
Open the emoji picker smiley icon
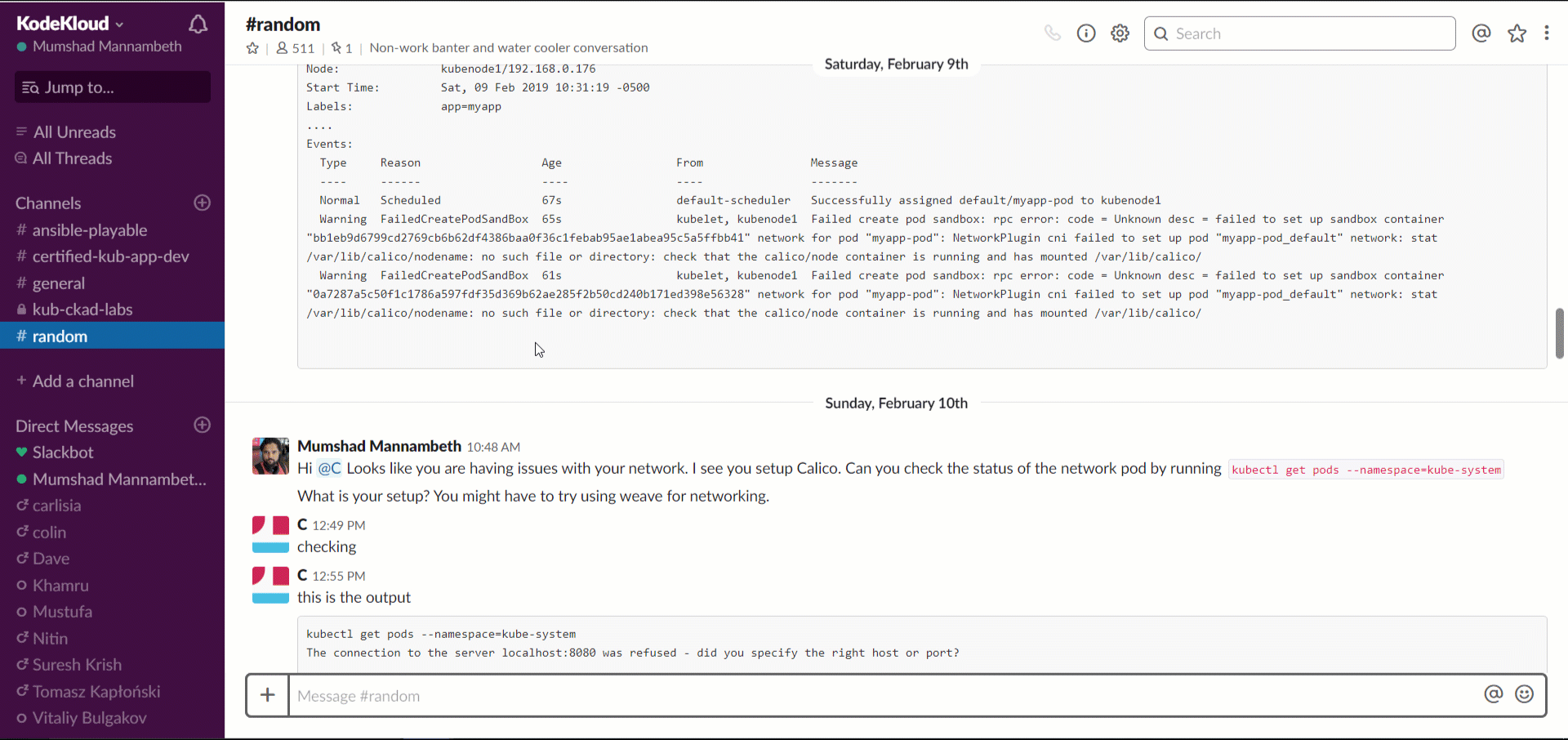[x=1524, y=694]
